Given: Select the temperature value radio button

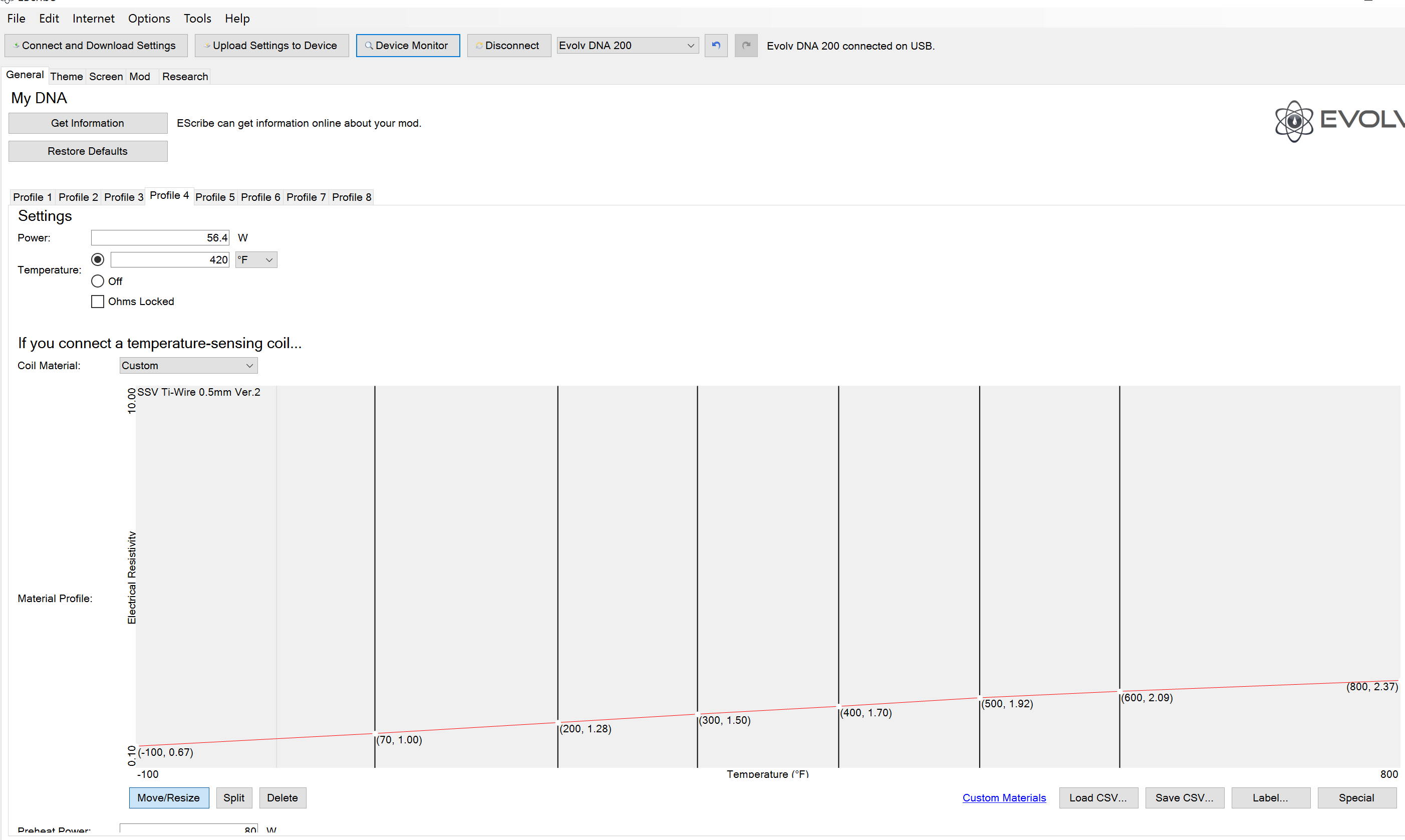Looking at the screenshot, I should pyautogui.click(x=97, y=259).
